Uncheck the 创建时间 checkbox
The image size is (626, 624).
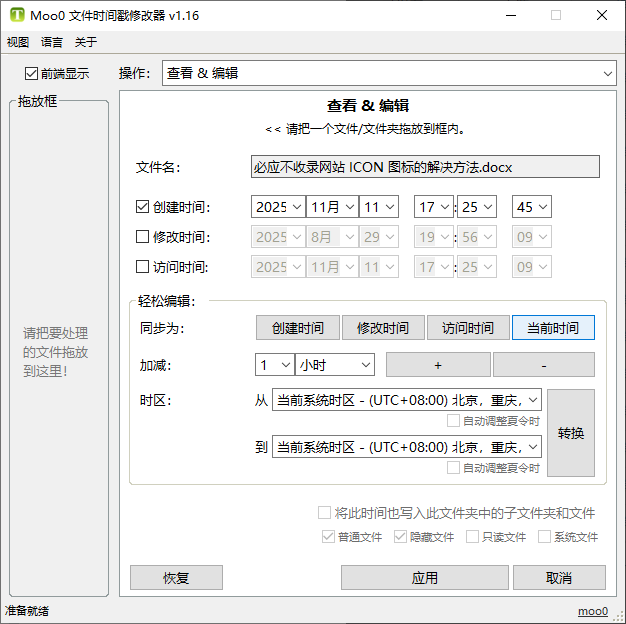coord(143,207)
